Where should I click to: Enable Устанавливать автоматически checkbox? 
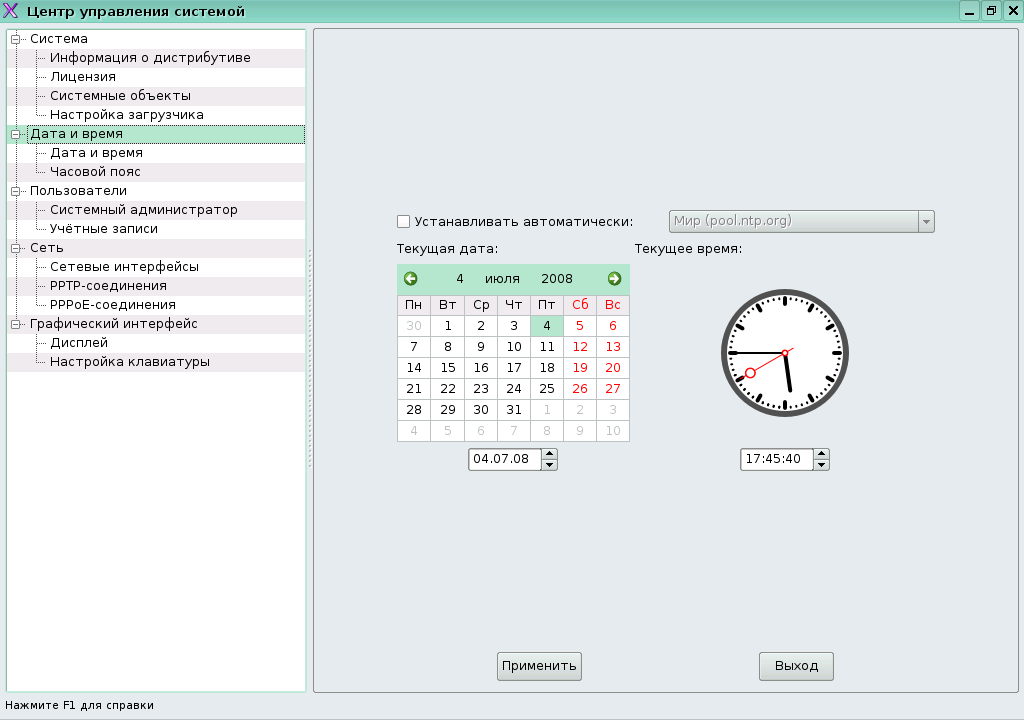tap(403, 221)
